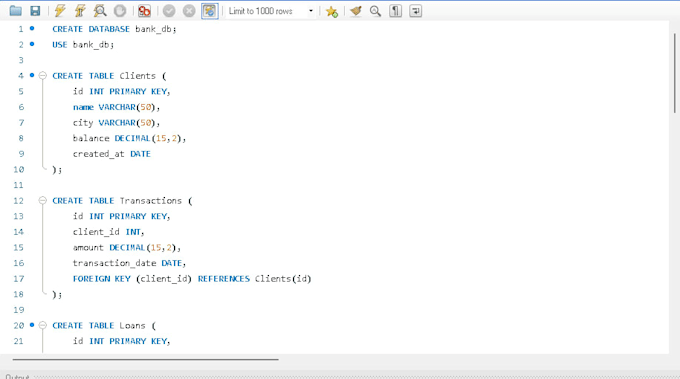Open a SQL script file folder icon

(x=16, y=11)
